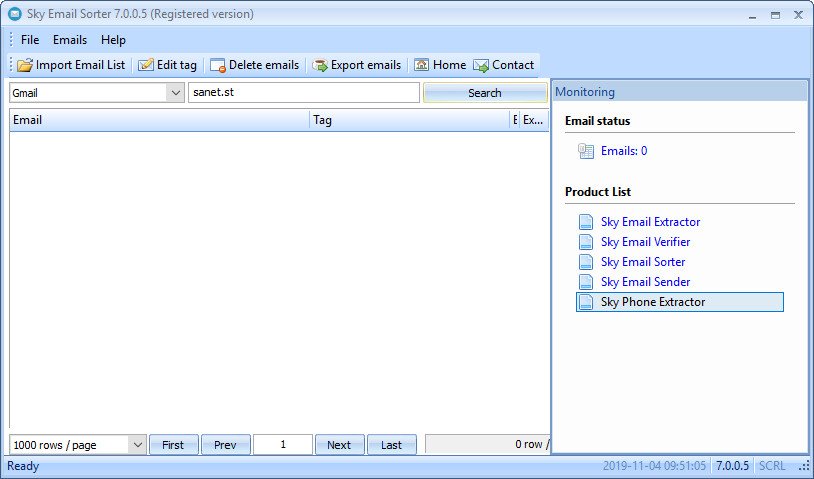Click the Monitoring panel header

(680, 92)
